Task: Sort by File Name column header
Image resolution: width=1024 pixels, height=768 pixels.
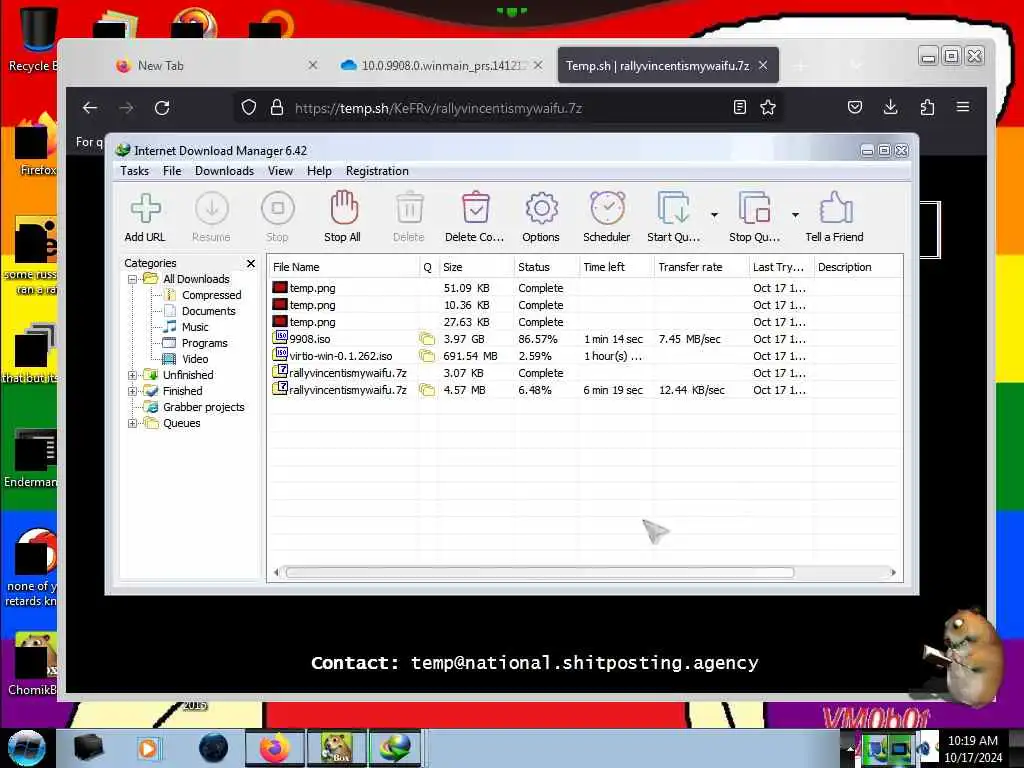Action: (x=344, y=267)
